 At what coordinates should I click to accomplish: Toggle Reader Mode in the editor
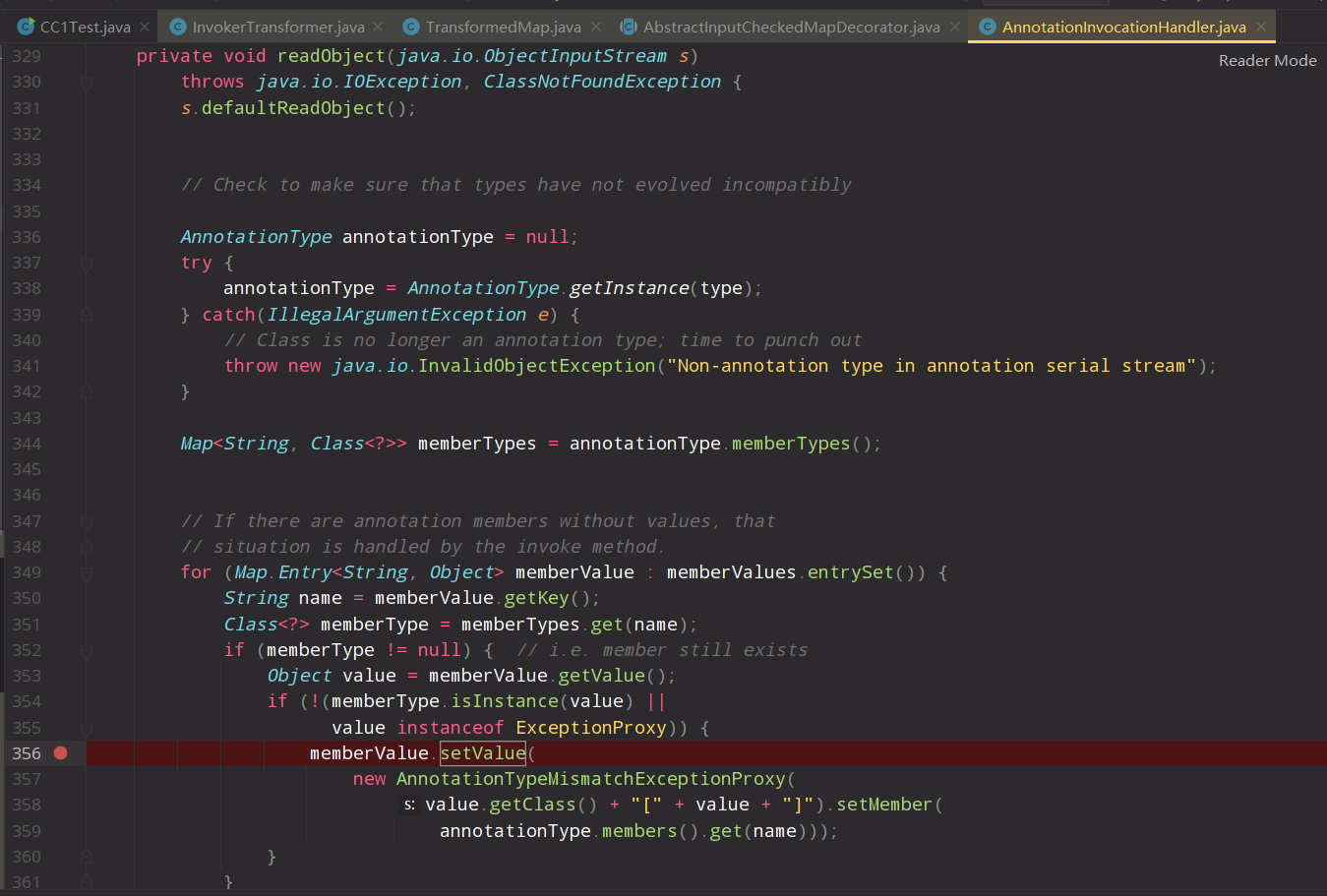[x=1268, y=61]
